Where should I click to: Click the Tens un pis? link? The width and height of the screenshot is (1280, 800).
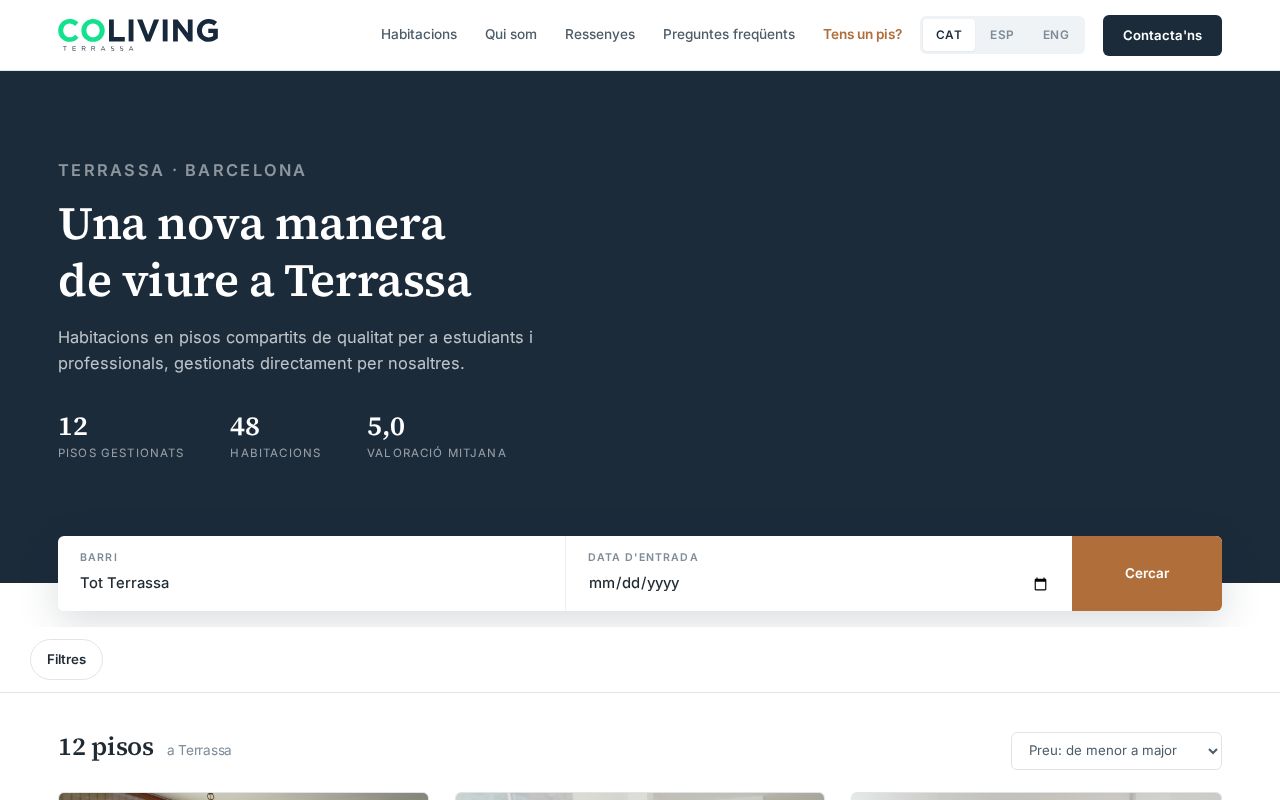(862, 35)
